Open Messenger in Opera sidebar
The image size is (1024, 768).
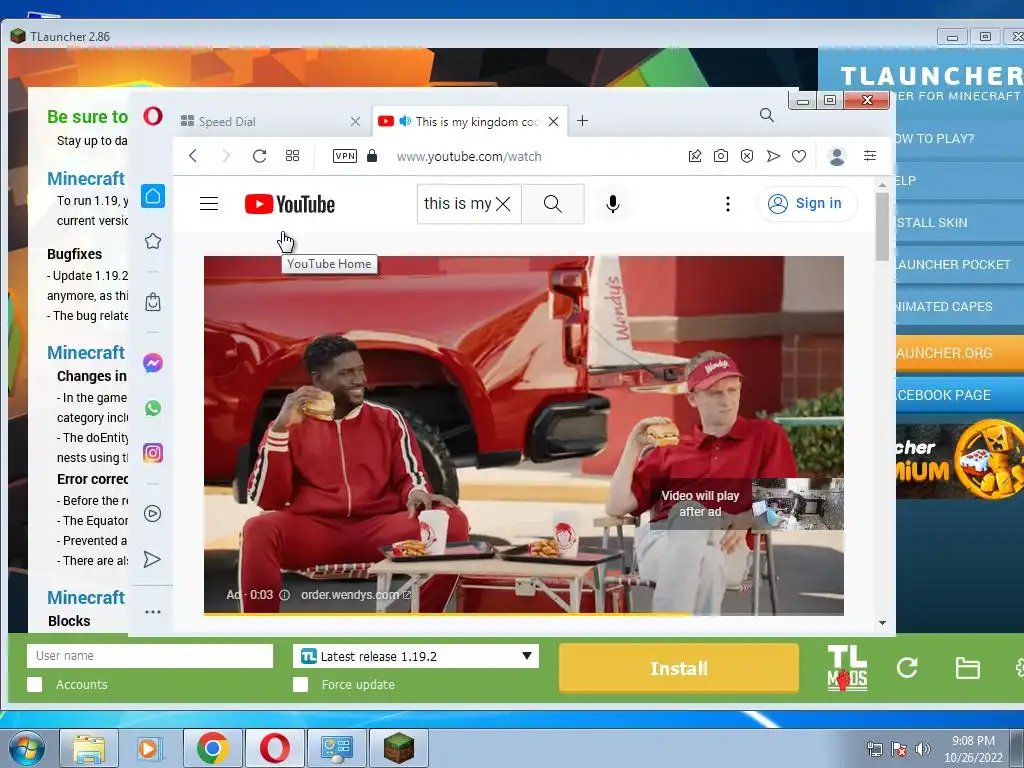click(153, 362)
